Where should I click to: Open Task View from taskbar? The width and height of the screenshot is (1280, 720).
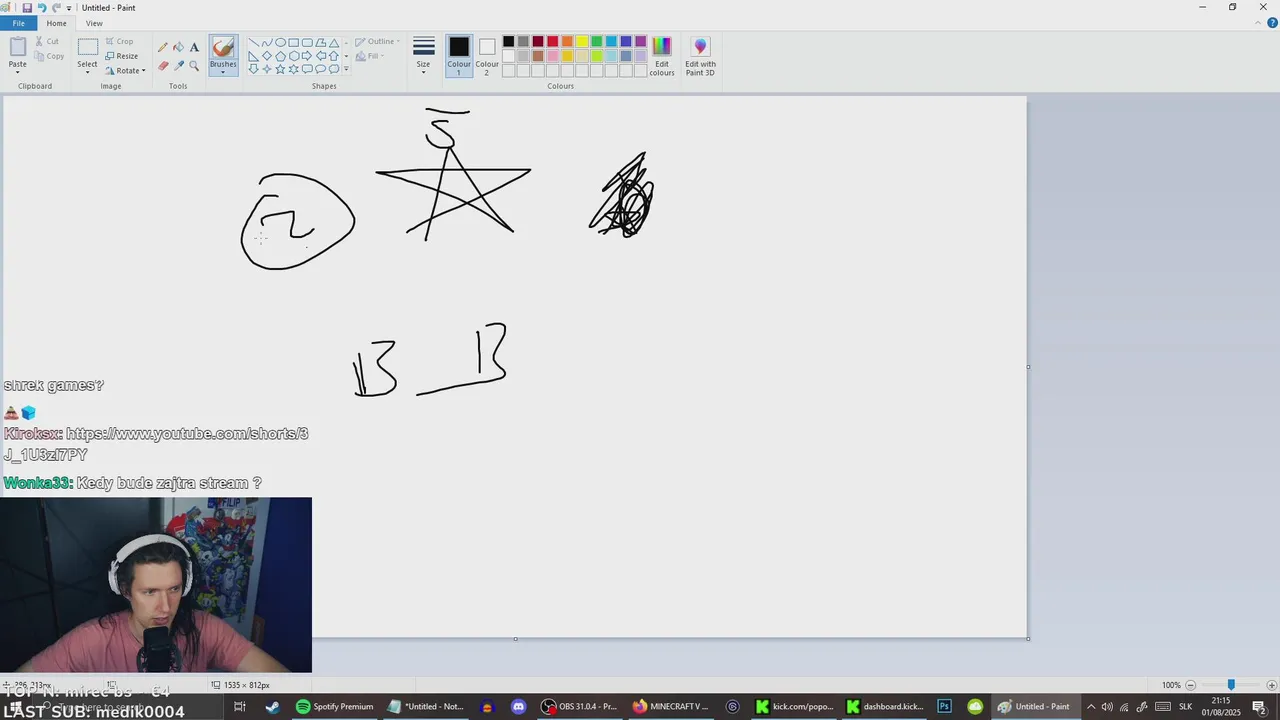tap(240, 707)
